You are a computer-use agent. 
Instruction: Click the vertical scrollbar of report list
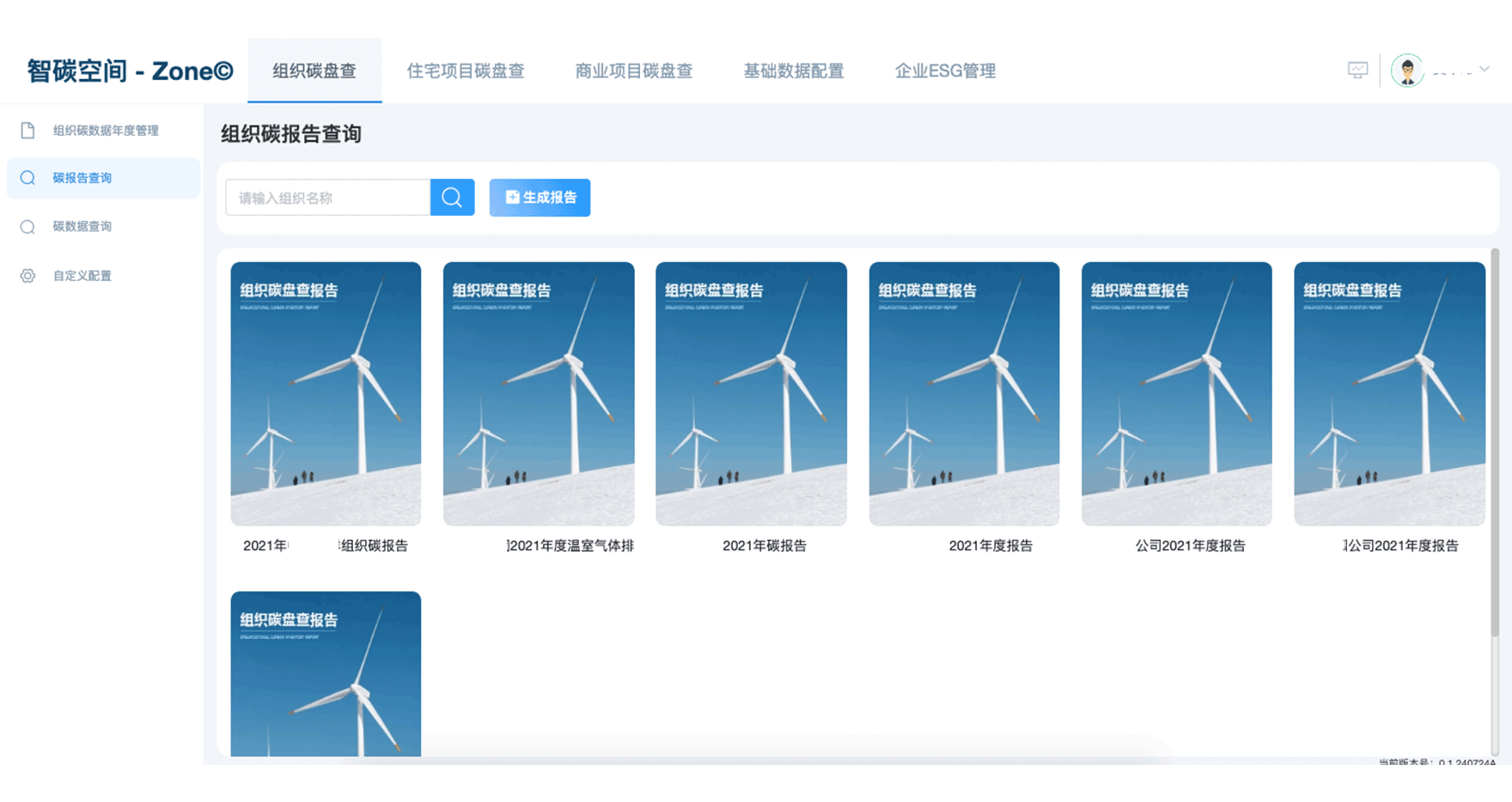tap(1495, 443)
